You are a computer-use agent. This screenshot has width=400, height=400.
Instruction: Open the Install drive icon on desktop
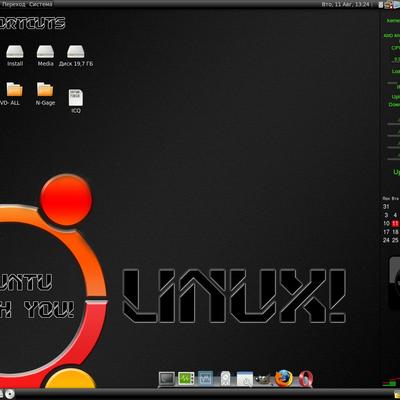click(15, 56)
